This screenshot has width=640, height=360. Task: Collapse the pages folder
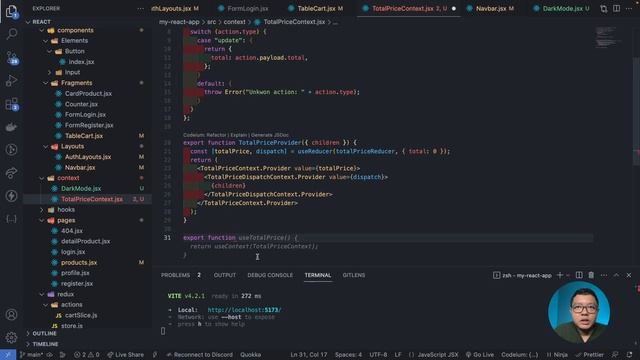point(42,220)
